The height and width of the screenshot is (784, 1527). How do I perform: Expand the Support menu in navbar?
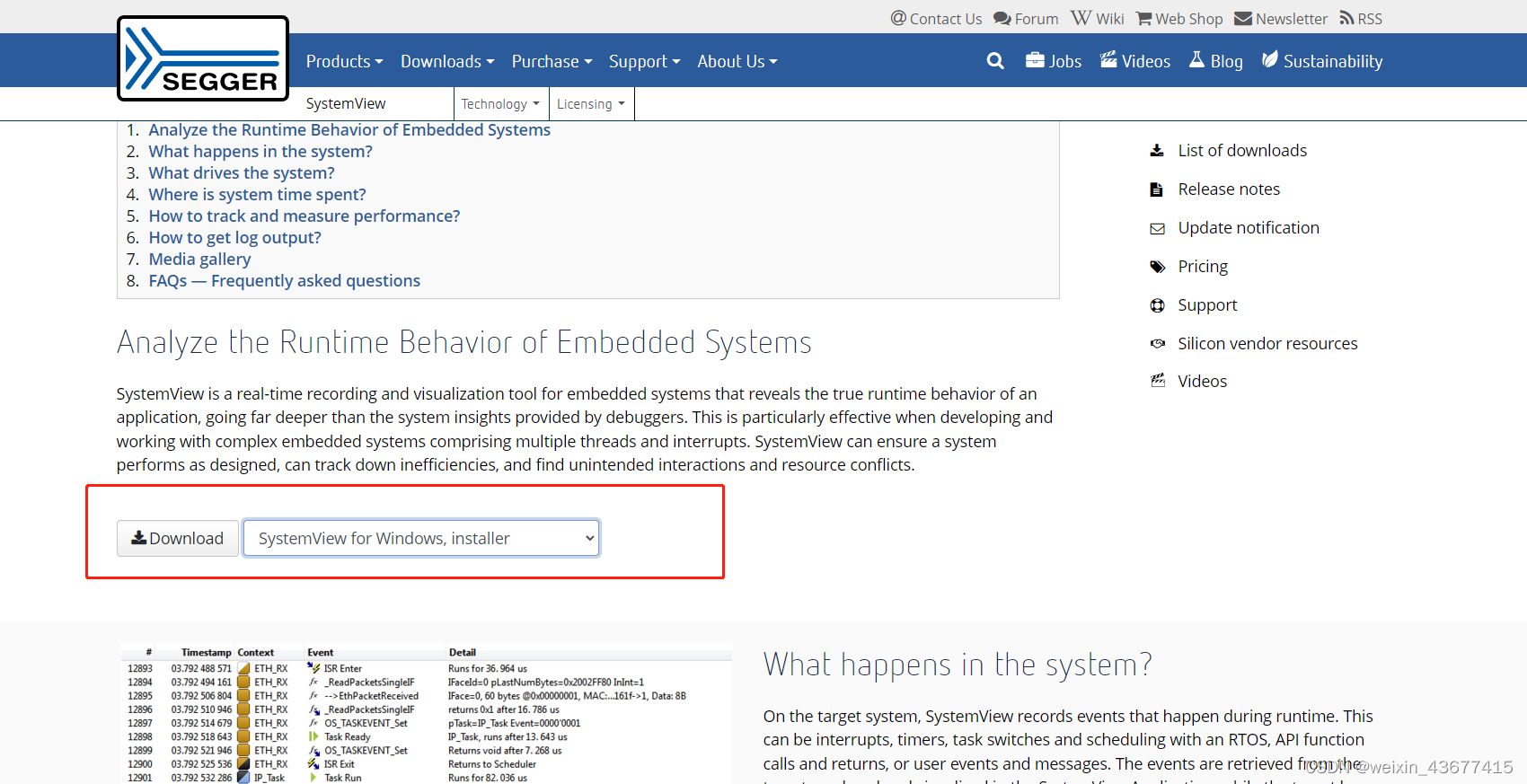pos(644,61)
